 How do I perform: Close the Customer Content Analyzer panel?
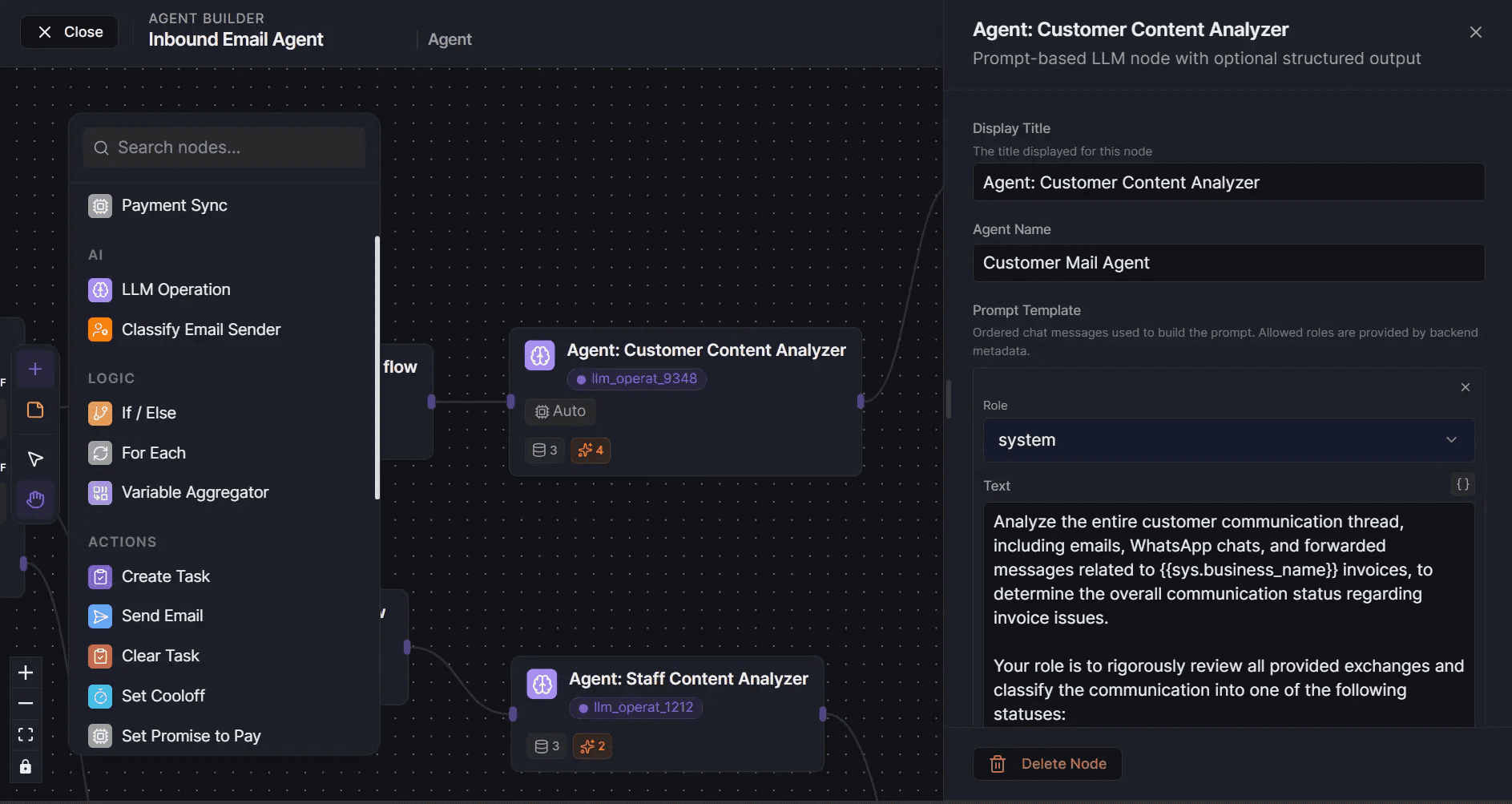click(1475, 32)
